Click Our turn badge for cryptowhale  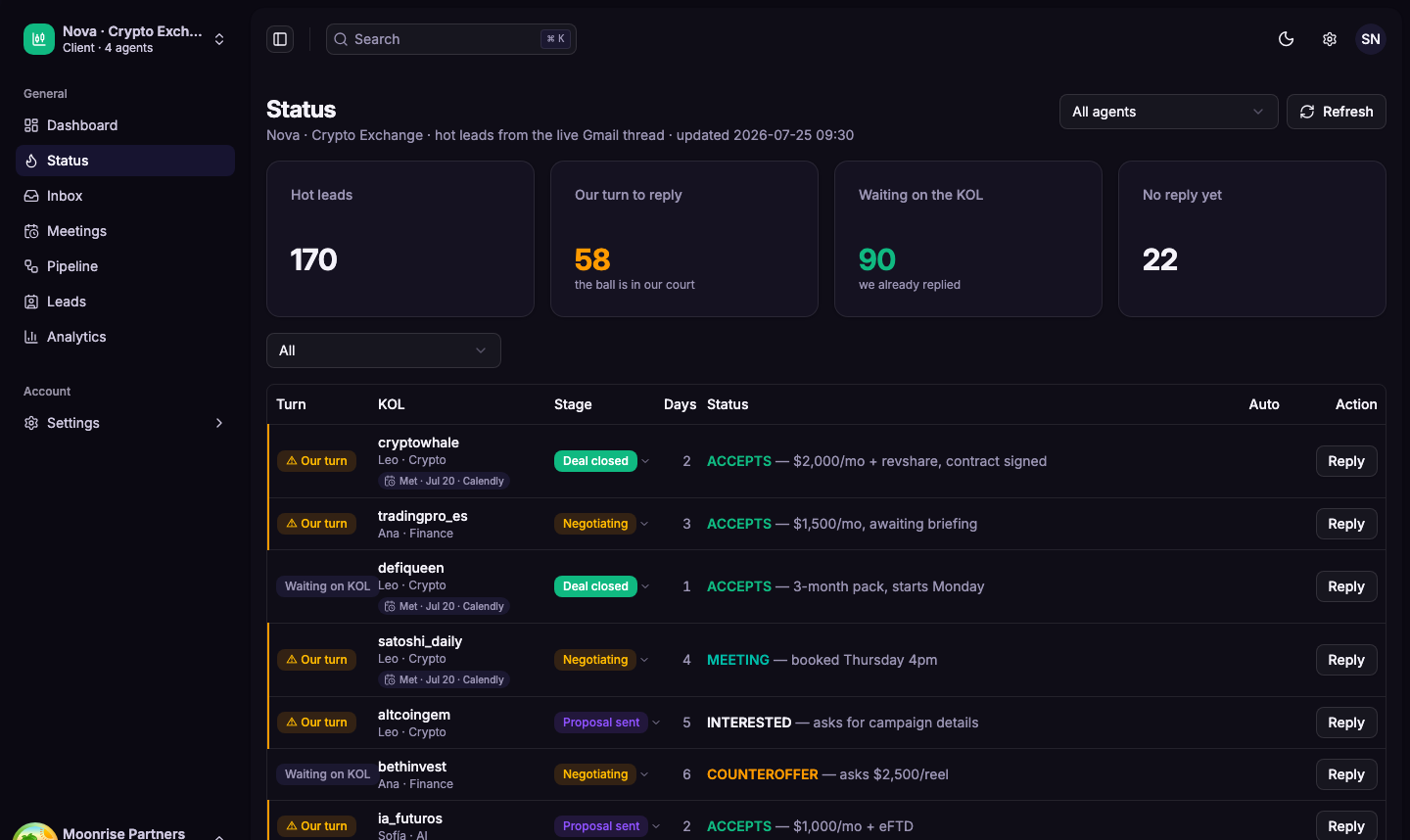(x=316, y=461)
